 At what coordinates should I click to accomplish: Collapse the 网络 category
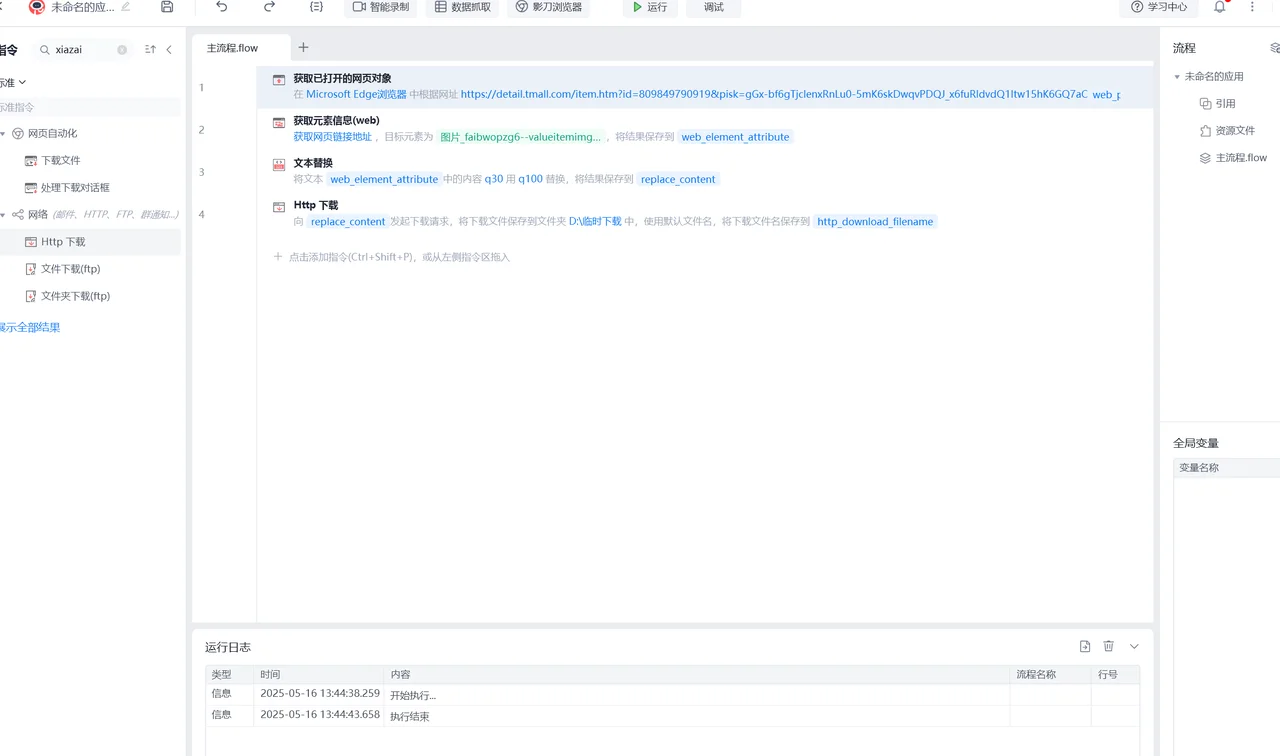(3, 214)
